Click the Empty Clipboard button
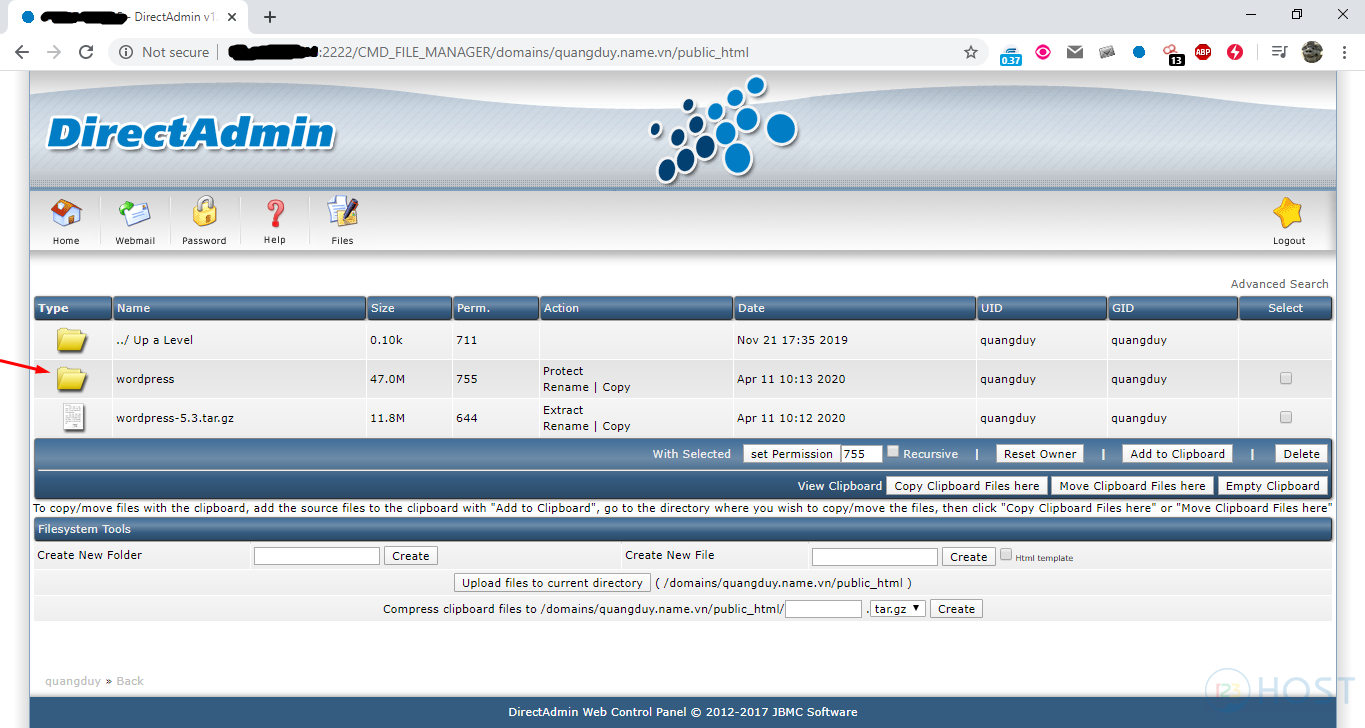Viewport: 1365px width, 728px height. [x=1273, y=486]
